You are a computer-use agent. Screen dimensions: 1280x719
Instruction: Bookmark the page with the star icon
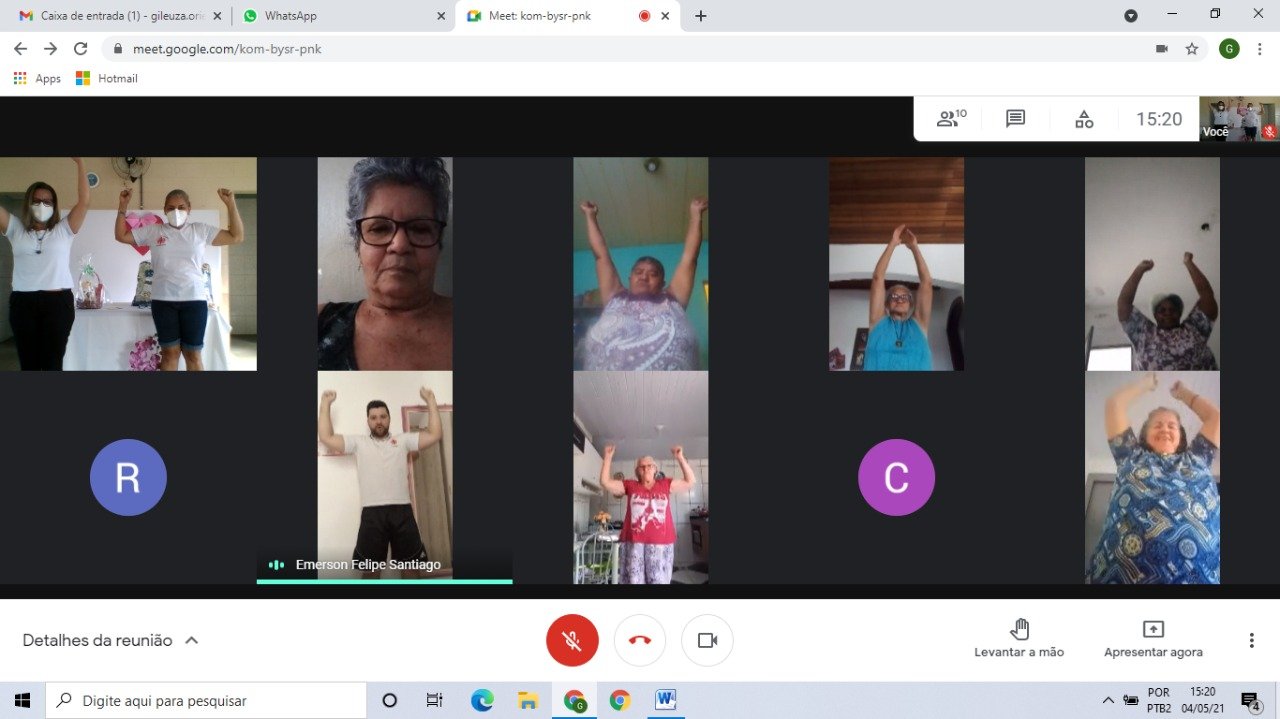(x=1191, y=48)
